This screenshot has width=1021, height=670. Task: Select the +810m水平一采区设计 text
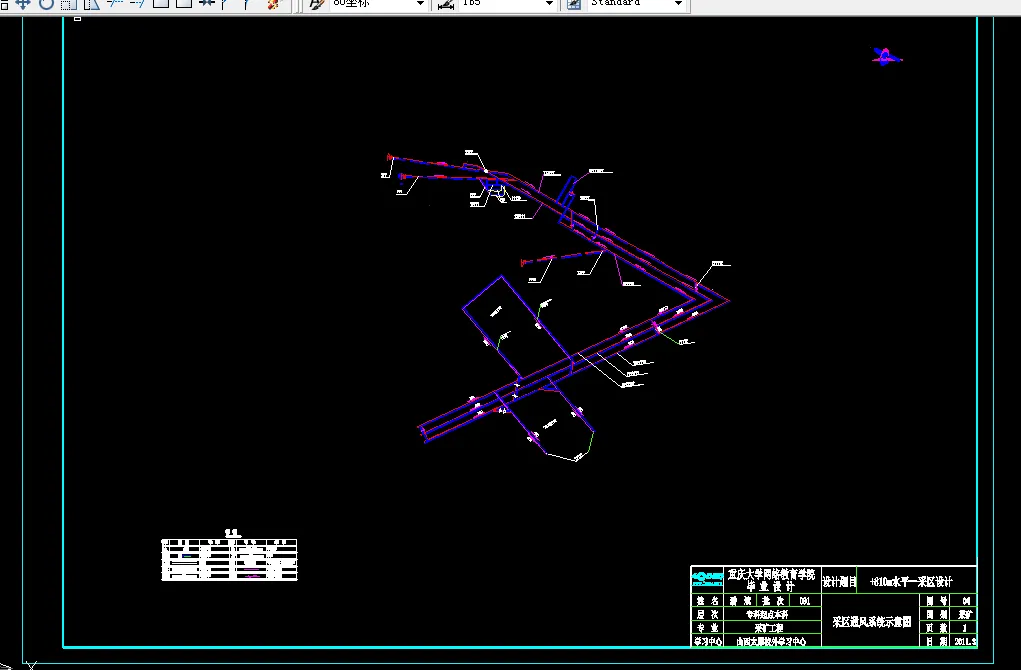pos(911,581)
